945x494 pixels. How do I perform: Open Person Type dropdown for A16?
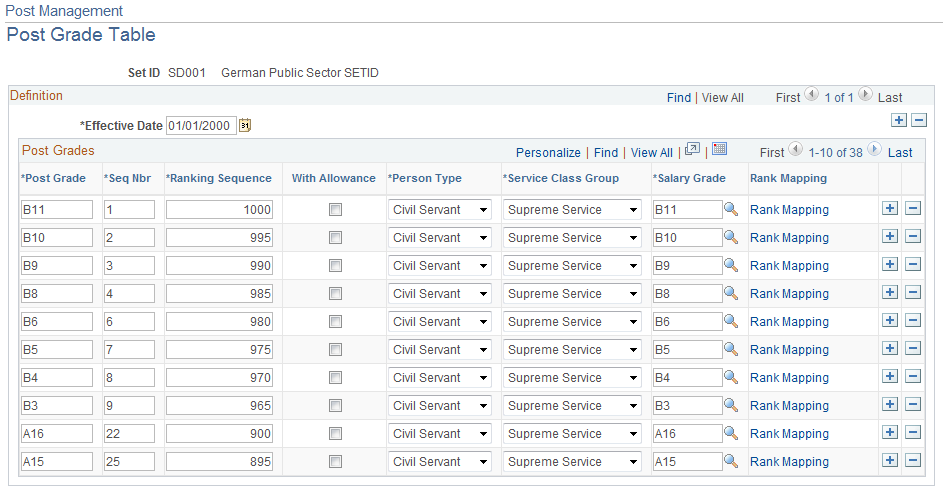(x=439, y=433)
